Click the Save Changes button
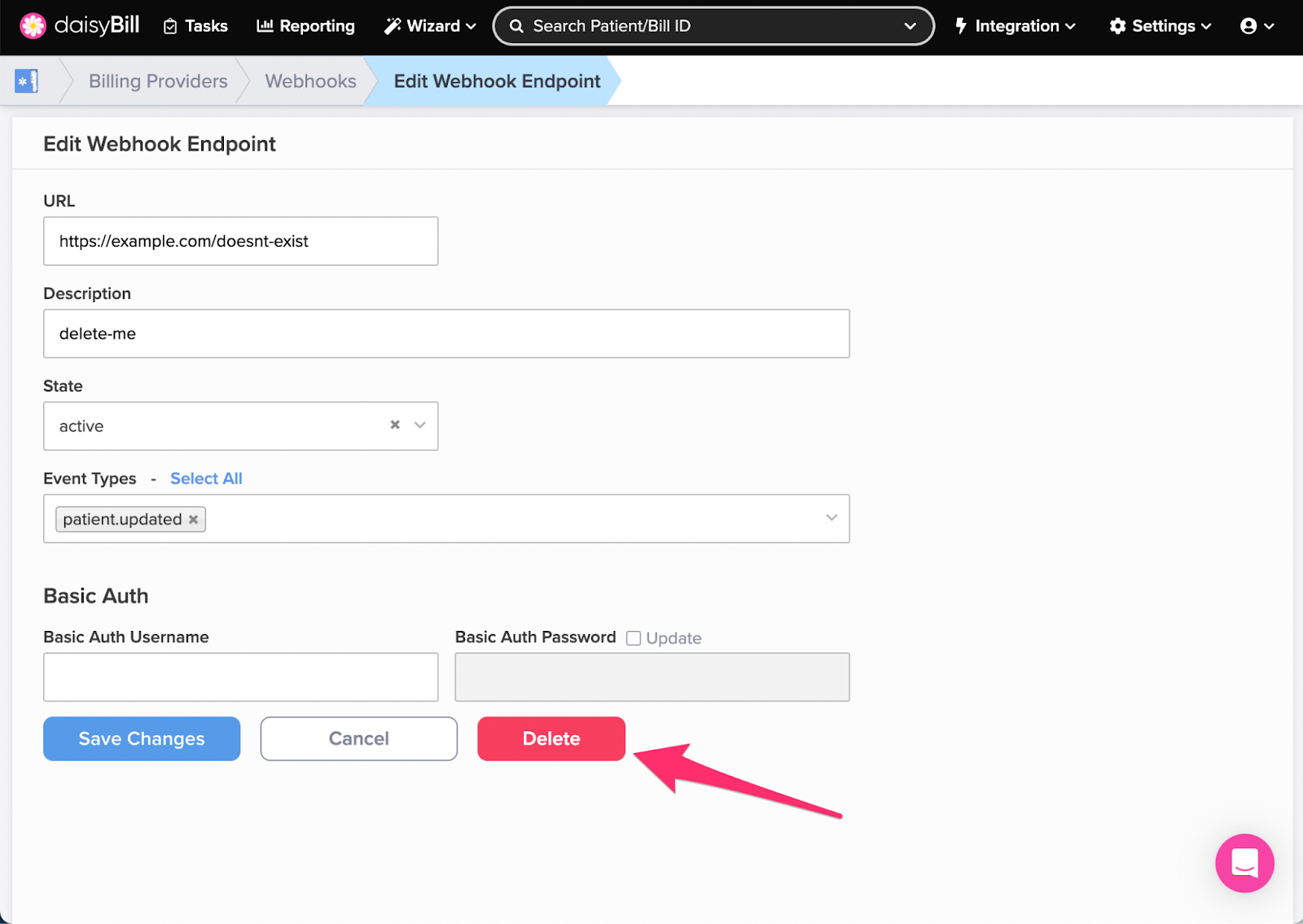 [142, 739]
